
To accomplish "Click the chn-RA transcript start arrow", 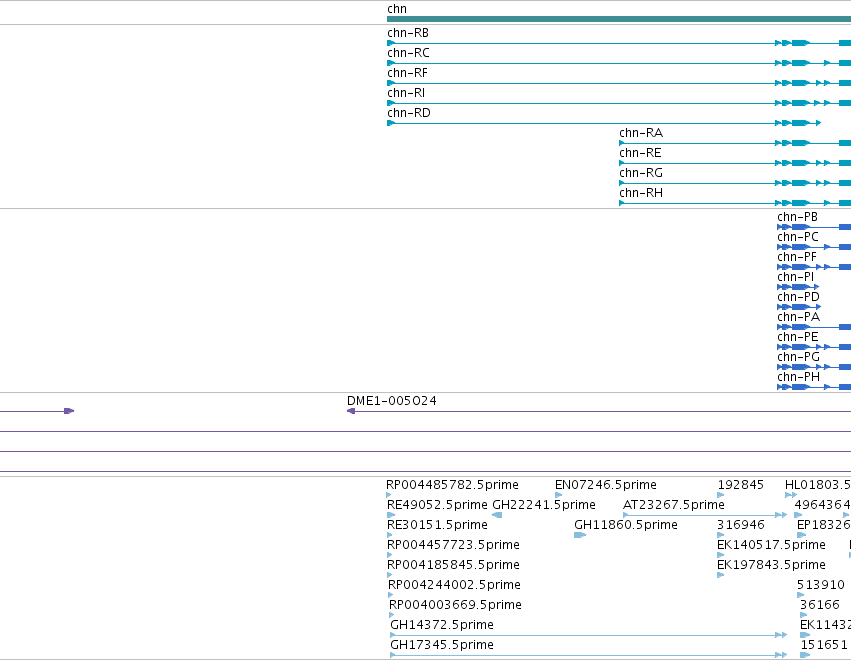I will click(622, 143).
